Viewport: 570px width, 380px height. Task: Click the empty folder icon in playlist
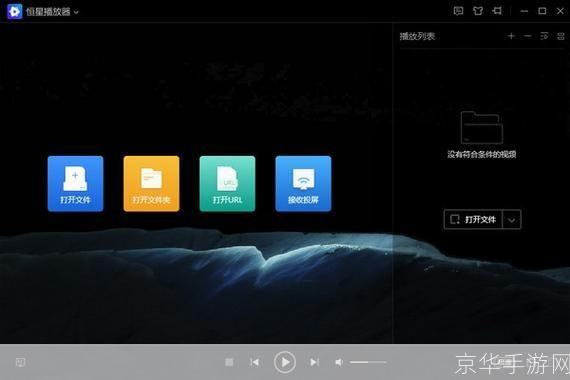[x=482, y=127]
